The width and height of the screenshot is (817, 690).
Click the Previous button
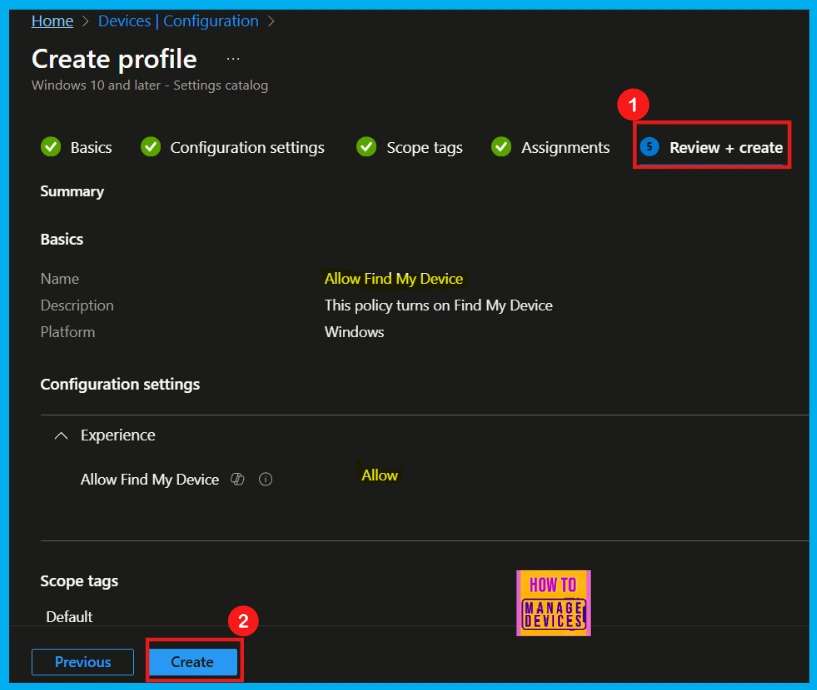(83, 662)
